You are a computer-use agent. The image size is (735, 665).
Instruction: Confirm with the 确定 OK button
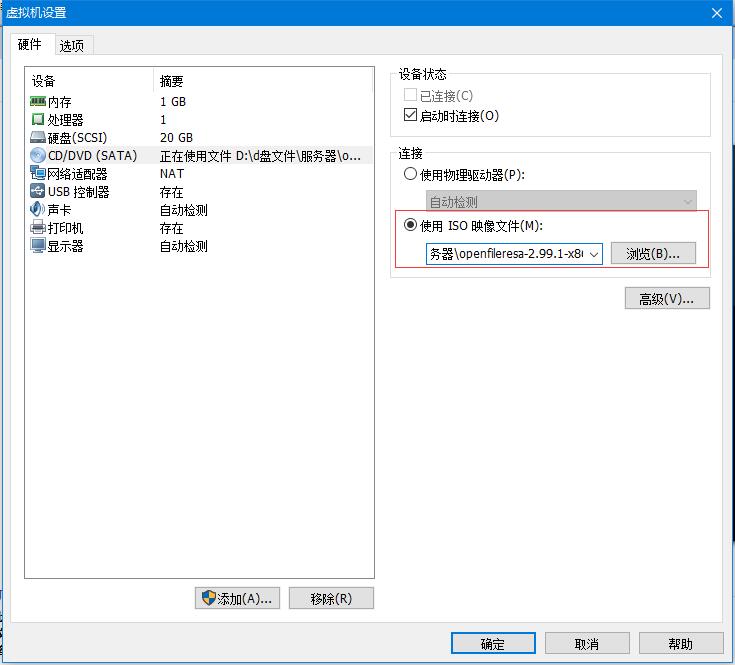(x=493, y=643)
